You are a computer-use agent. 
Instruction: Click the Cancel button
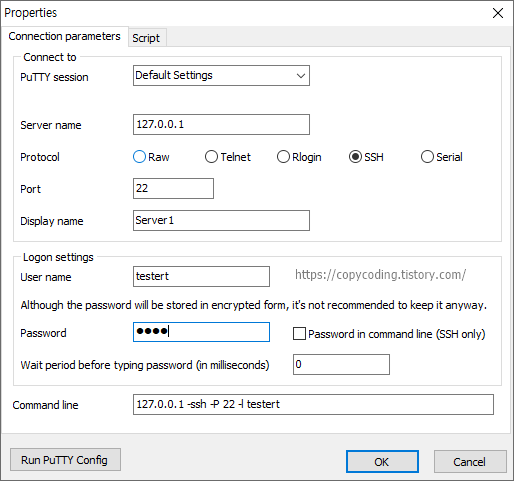[x=470, y=462]
